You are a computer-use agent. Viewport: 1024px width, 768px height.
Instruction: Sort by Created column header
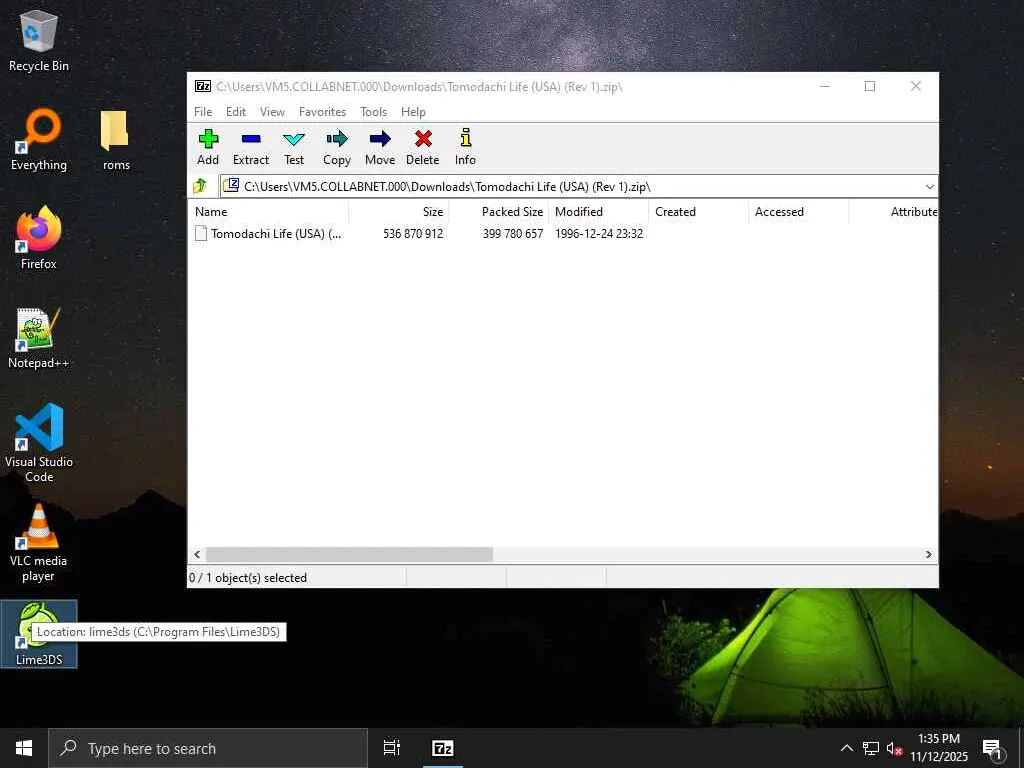tap(699, 212)
